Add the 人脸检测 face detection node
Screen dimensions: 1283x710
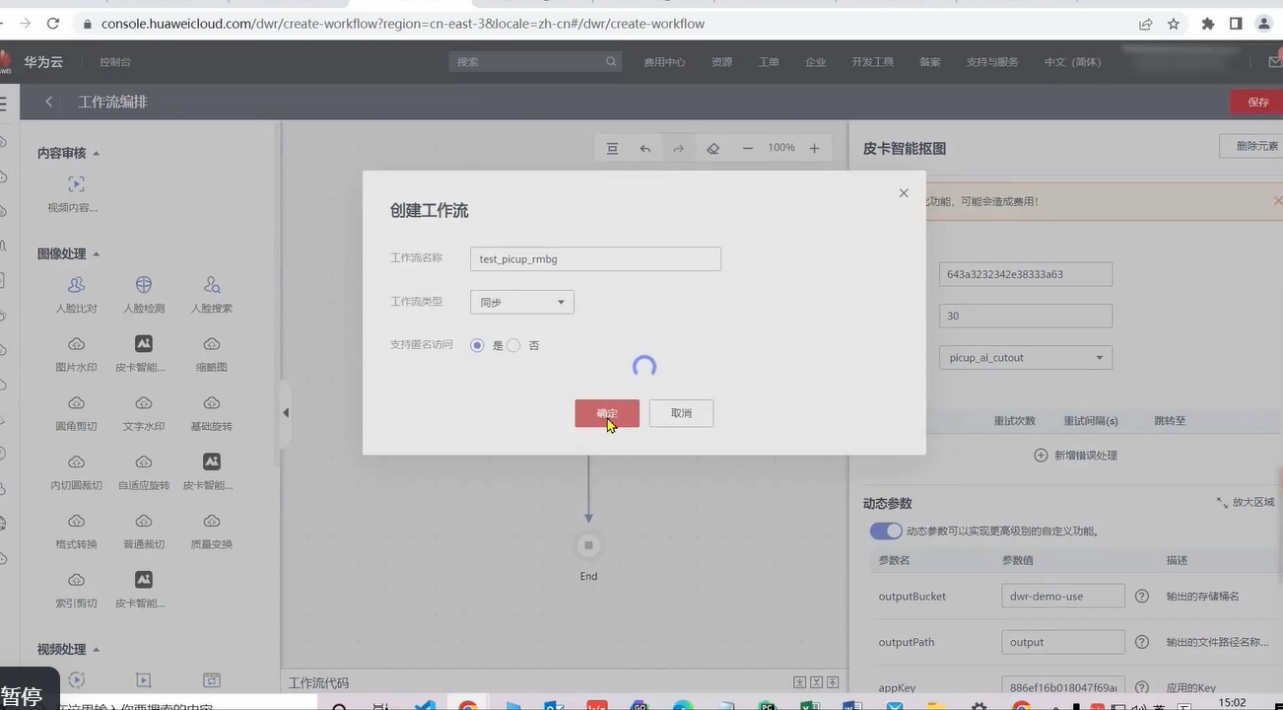(x=144, y=295)
